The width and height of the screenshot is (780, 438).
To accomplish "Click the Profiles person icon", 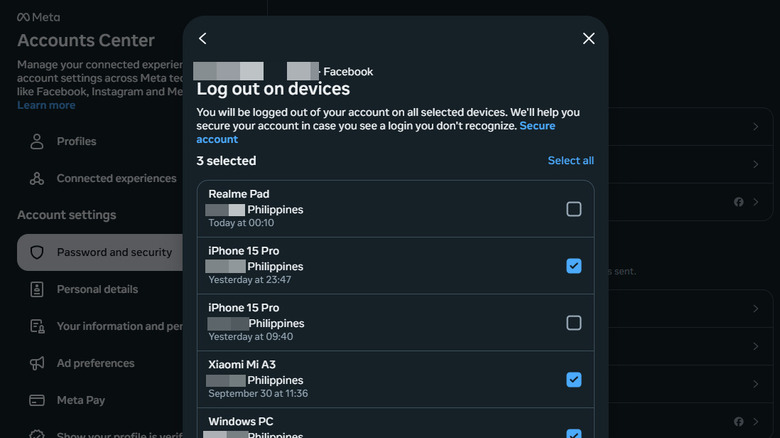I will click(37, 141).
